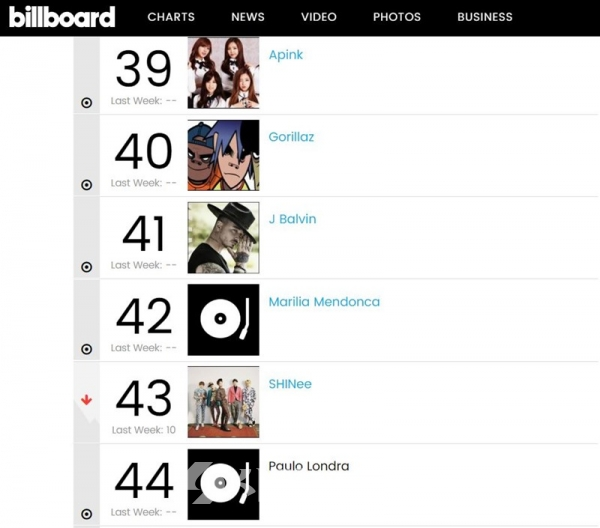Open the CHARTS menu
600x528 pixels.
coord(171,17)
